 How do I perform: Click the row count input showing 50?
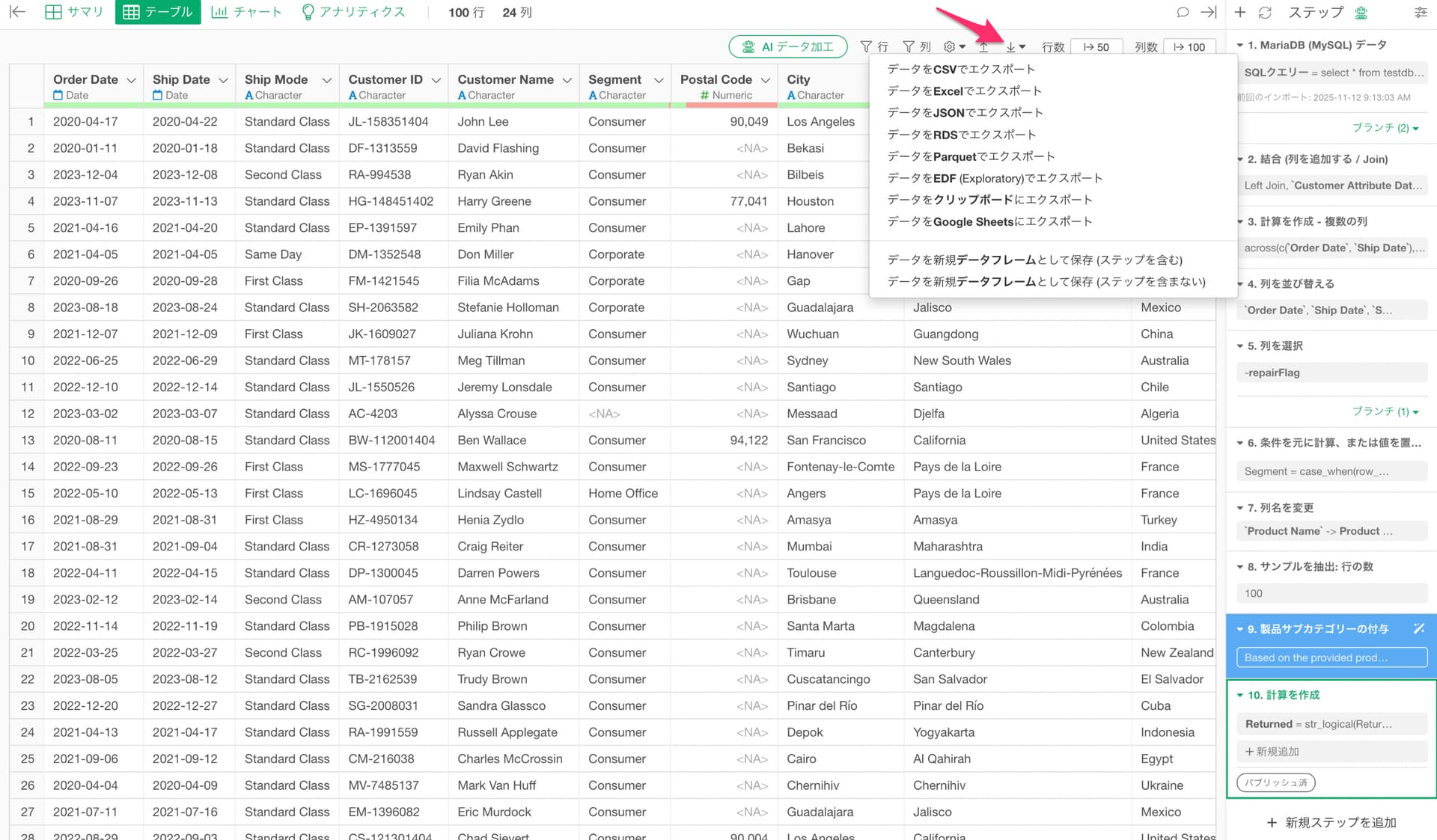pyautogui.click(x=1096, y=46)
